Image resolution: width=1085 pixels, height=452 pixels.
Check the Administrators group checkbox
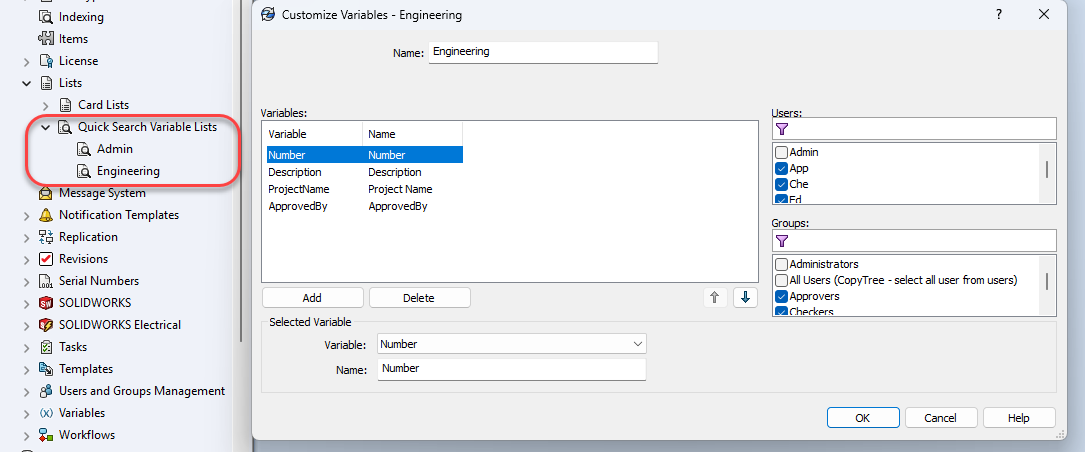(782, 264)
